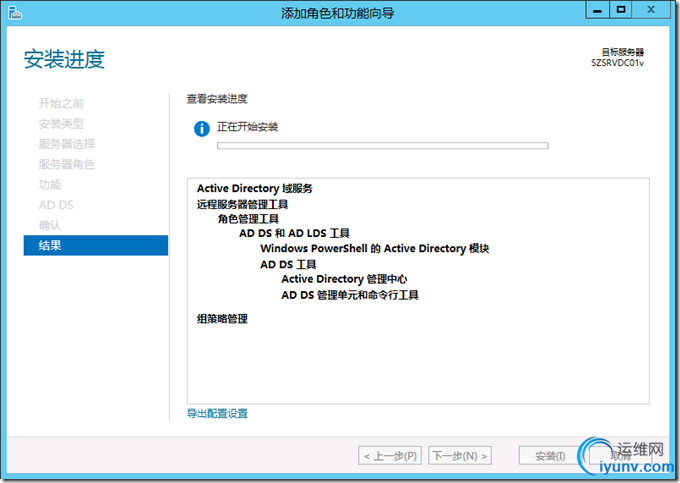
Task: Click the 查看安装进度 heading
Action: coord(217,99)
